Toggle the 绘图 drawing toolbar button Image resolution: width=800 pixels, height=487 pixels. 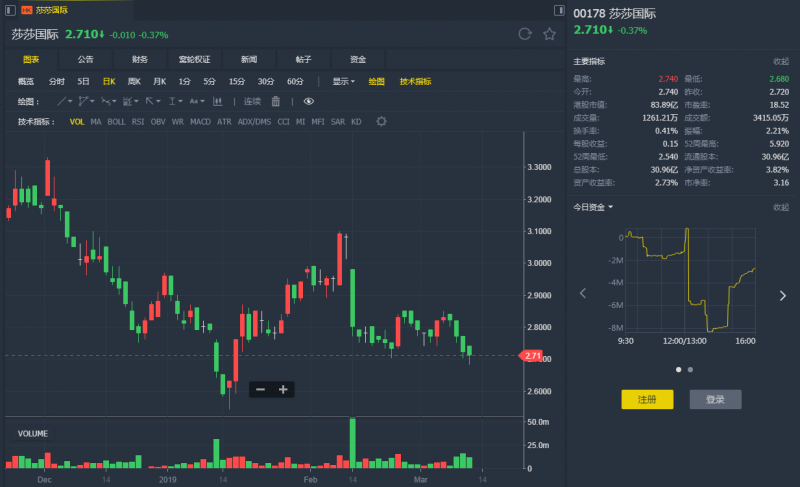coord(377,82)
